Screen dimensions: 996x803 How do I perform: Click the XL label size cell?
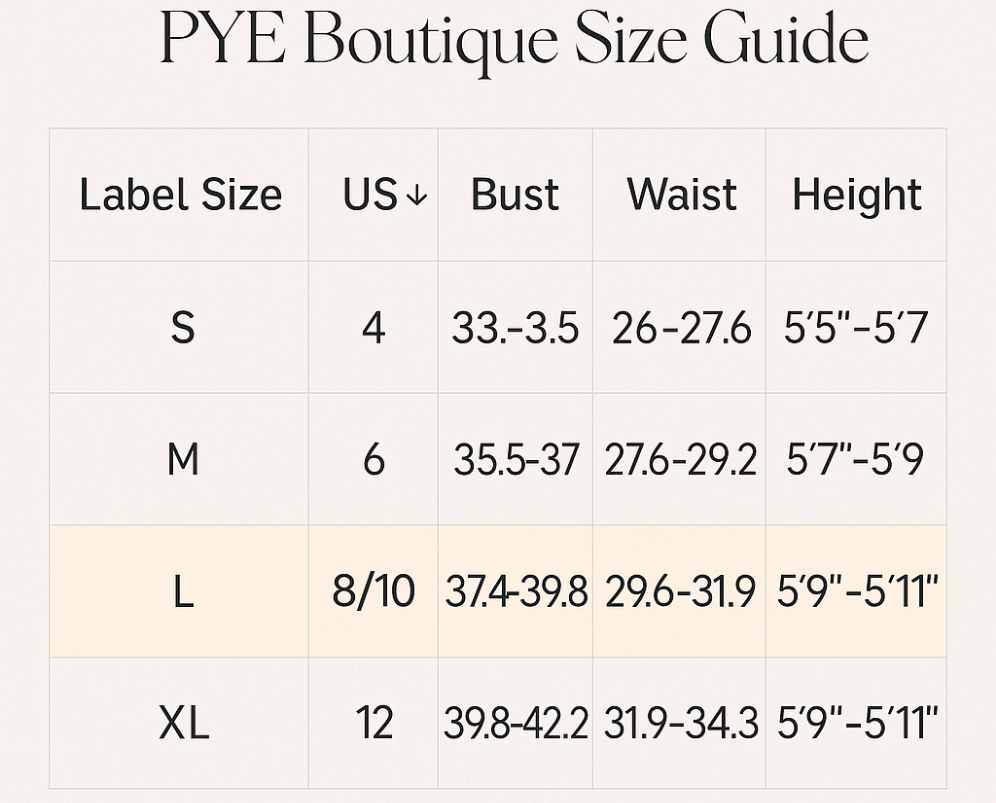pyautogui.click(x=182, y=723)
